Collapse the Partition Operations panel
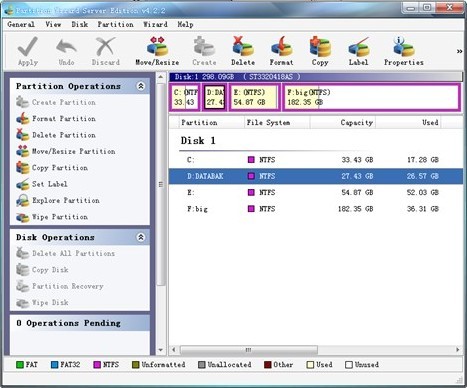 pyautogui.click(x=141, y=86)
